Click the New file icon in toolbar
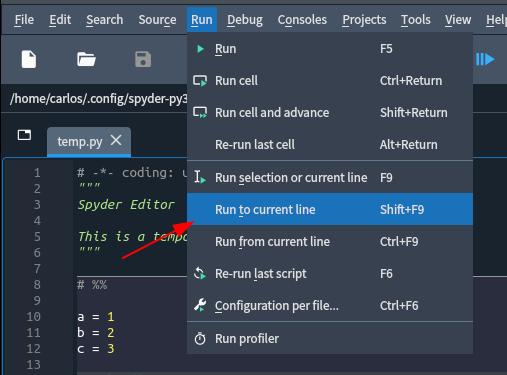The width and height of the screenshot is (507, 375). point(29,59)
